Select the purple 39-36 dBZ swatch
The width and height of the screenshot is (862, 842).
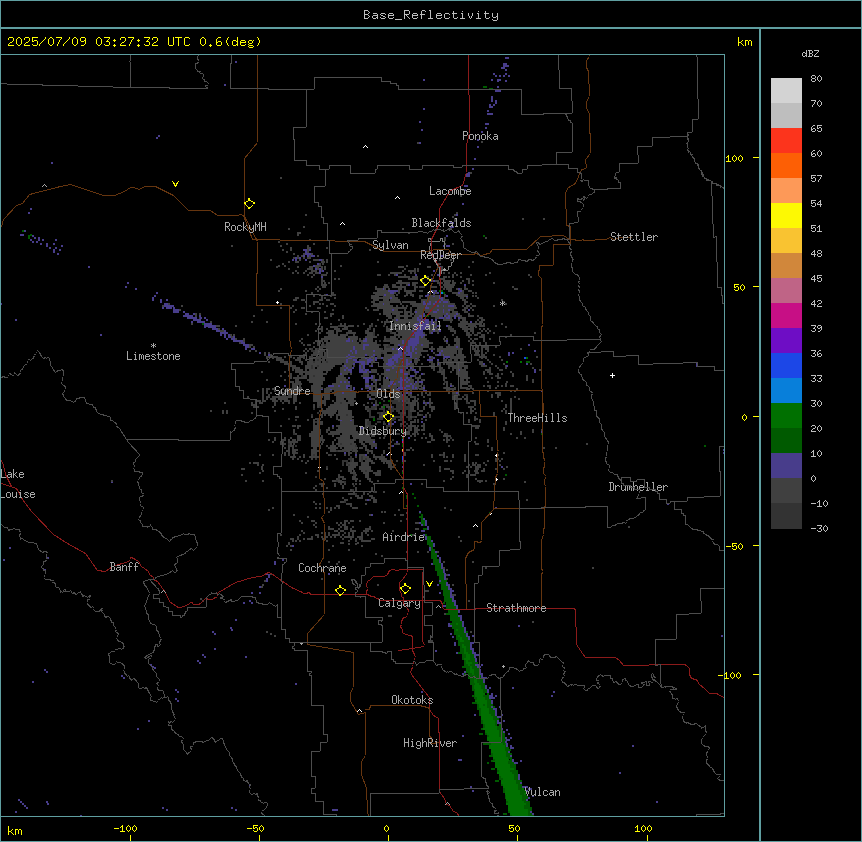click(786, 340)
